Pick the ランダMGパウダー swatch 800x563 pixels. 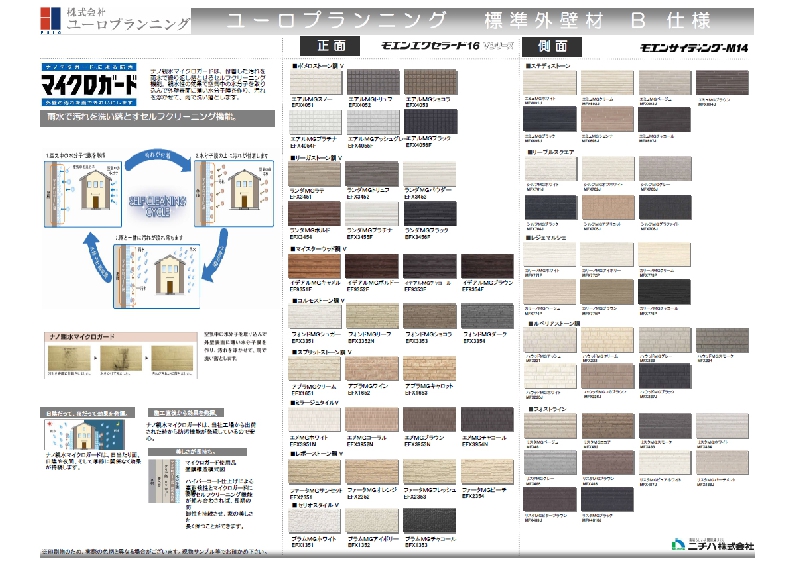(430, 175)
